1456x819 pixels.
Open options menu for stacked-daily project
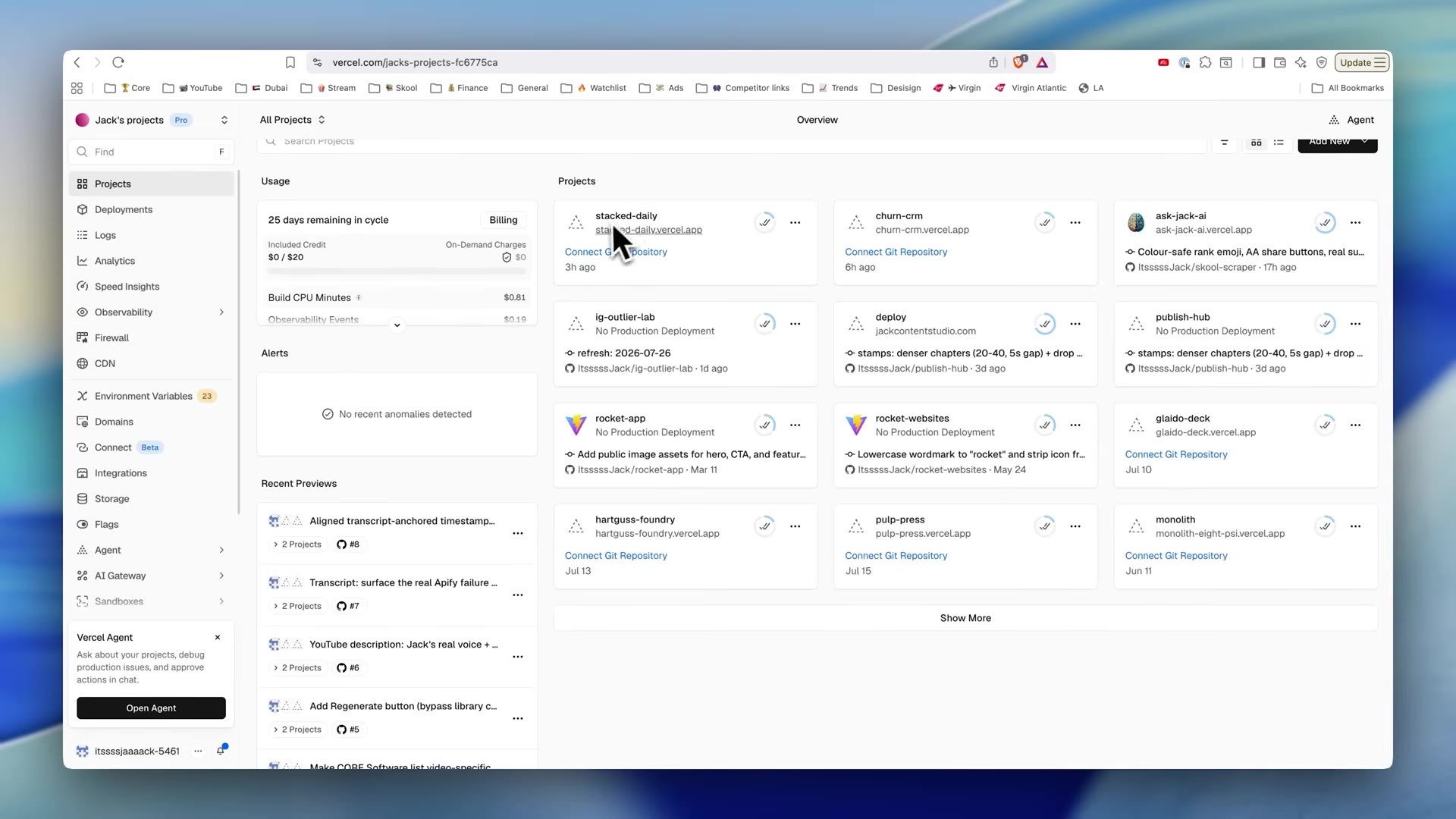point(795,223)
